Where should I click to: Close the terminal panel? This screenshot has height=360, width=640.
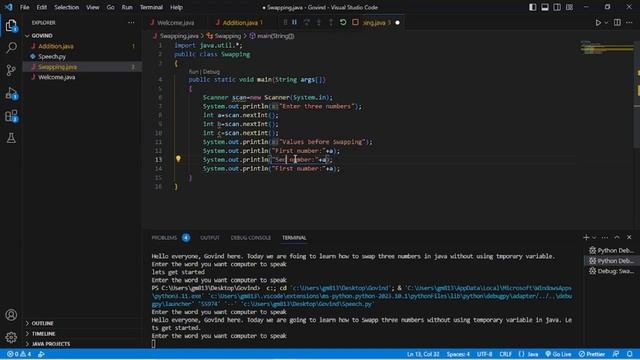(x=629, y=237)
